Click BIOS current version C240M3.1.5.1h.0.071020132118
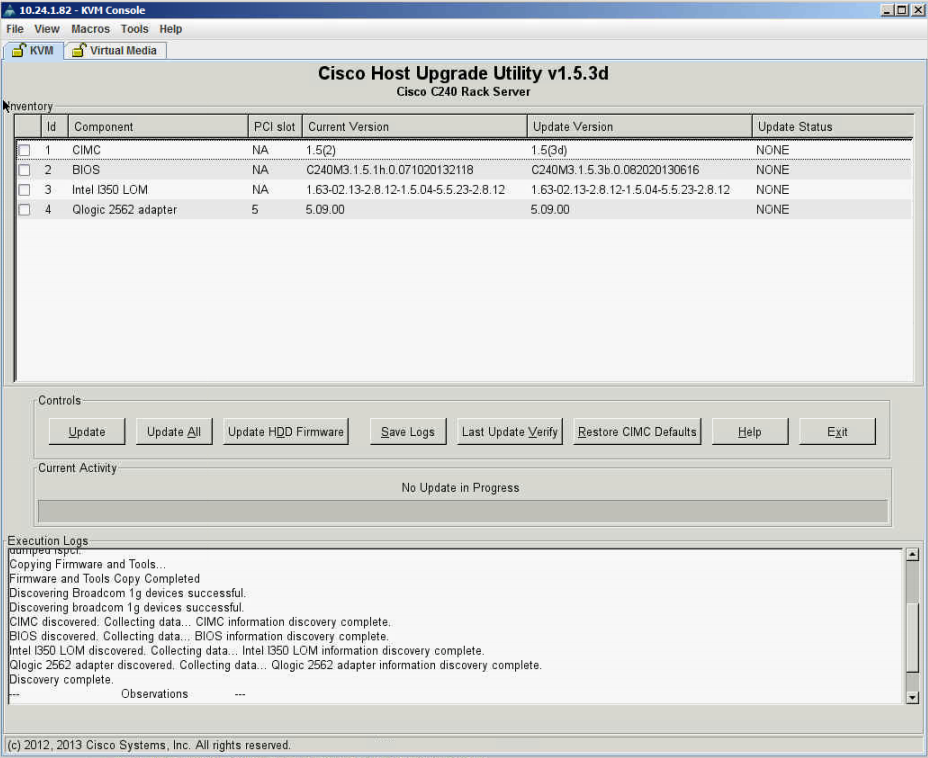 pyautogui.click(x=389, y=170)
